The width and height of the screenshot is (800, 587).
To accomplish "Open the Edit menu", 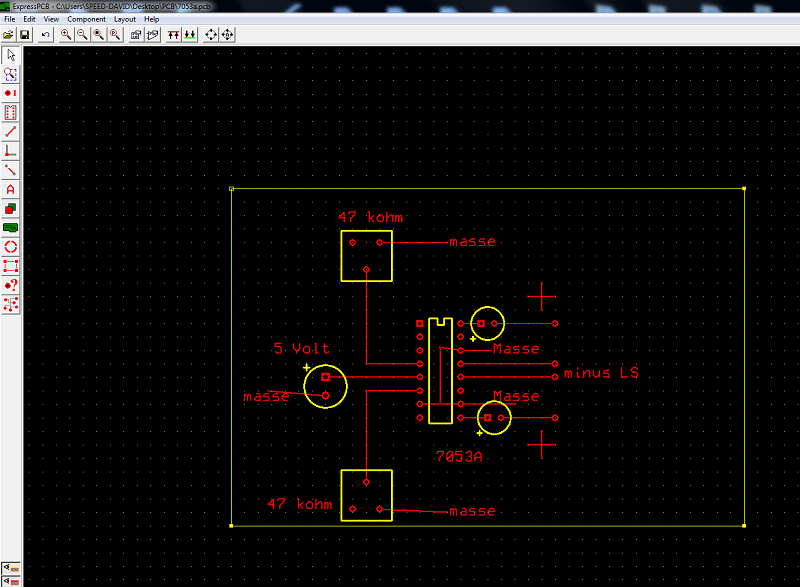I will (x=30, y=19).
